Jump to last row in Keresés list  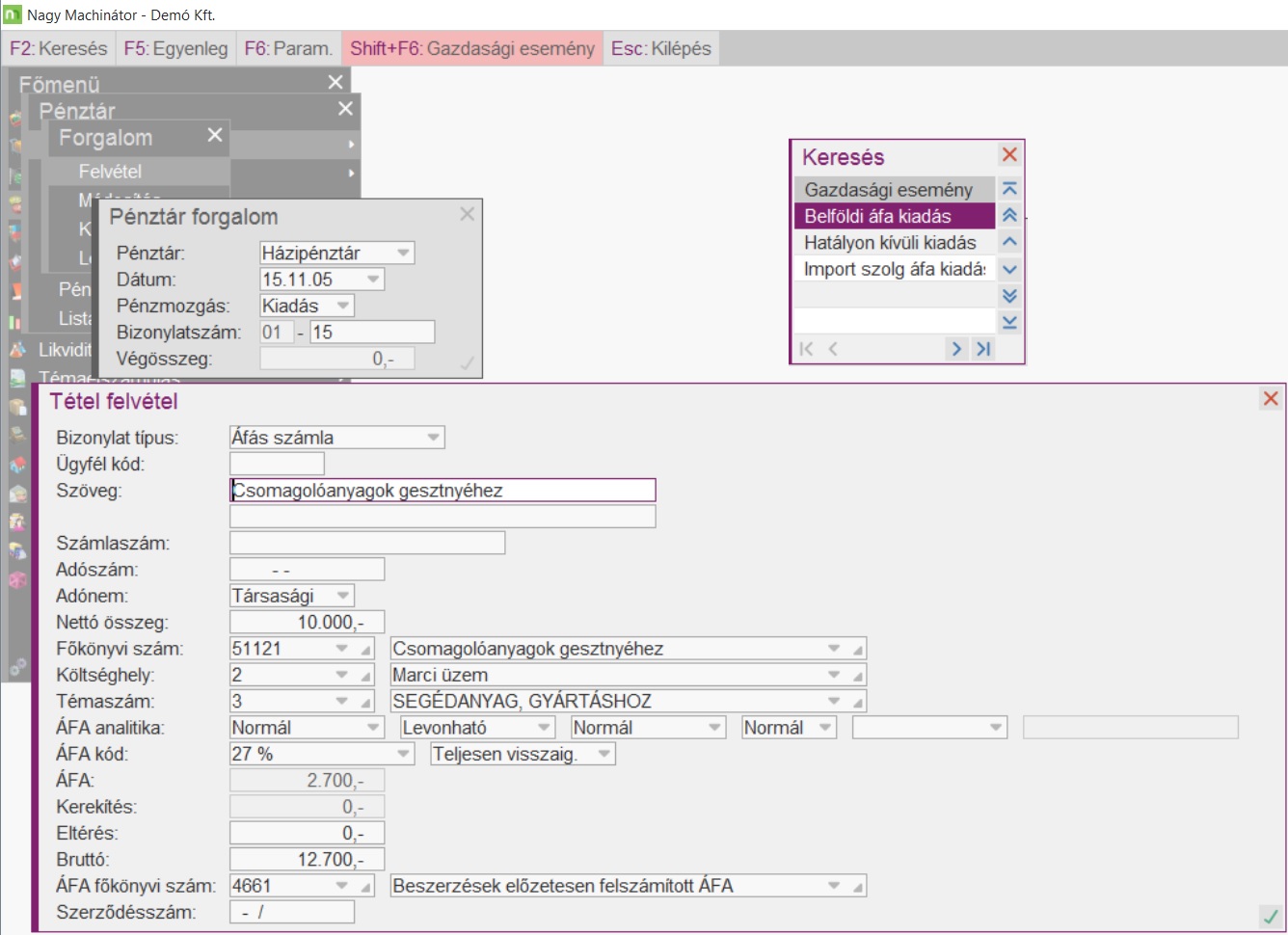[1009, 322]
